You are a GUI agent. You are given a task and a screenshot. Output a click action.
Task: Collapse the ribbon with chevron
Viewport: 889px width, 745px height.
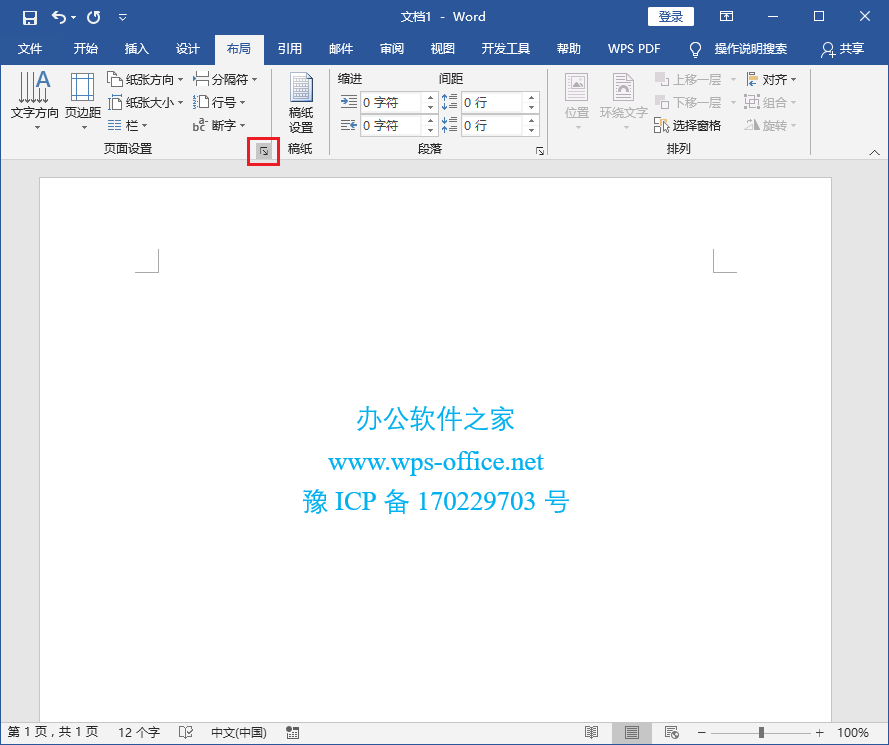click(874, 152)
